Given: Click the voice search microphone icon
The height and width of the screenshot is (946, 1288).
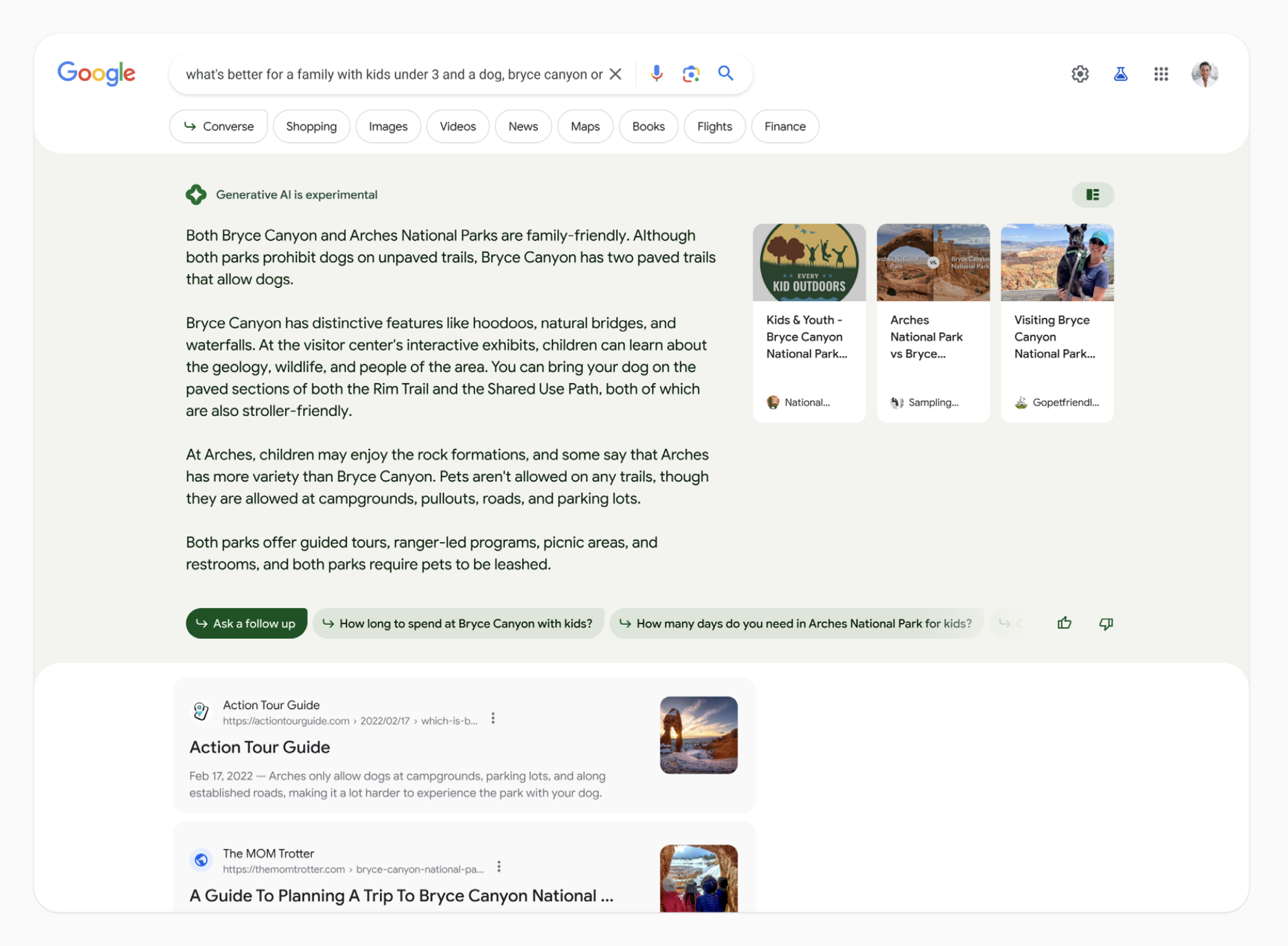Looking at the screenshot, I should pyautogui.click(x=656, y=74).
